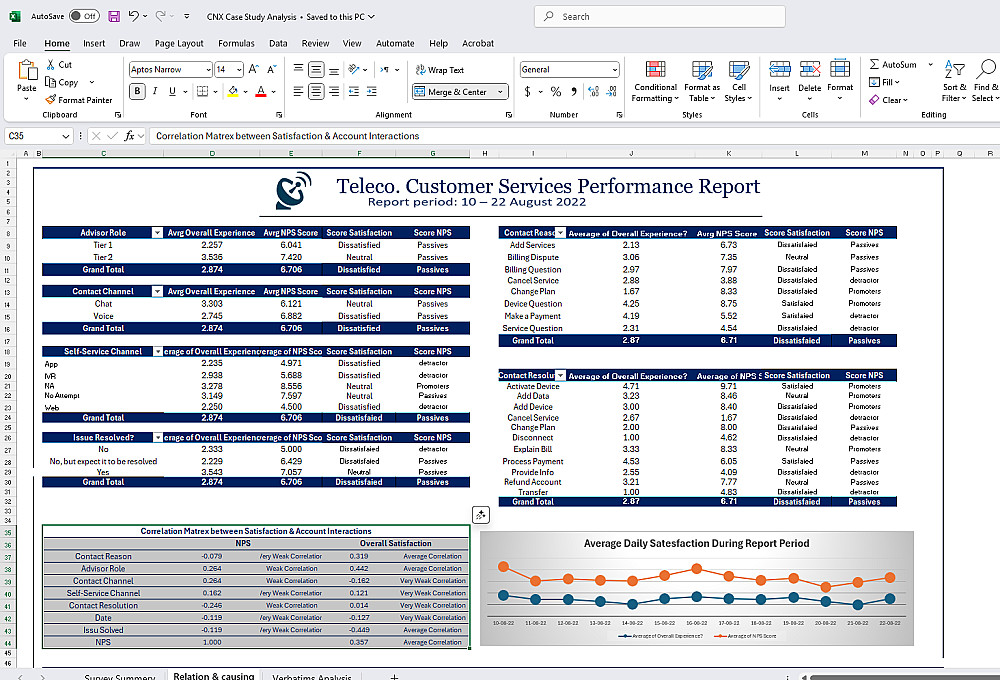This screenshot has height=680, width=1000.
Task: Toggle the AutoSave switch
Action: pos(84,17)
